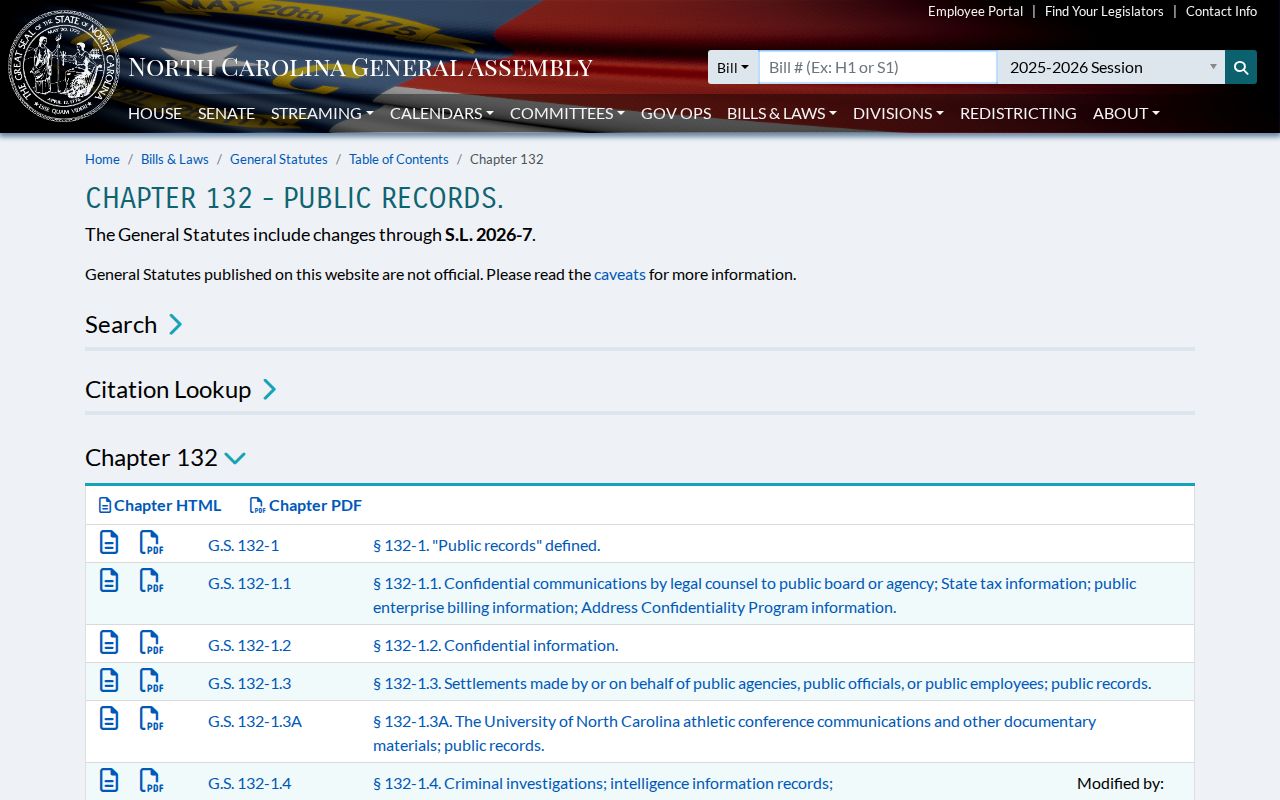Screen dimensions: 1280x800
Task: Open '§ 132-1. "Public records" defined.'
Action: (487, 545)
